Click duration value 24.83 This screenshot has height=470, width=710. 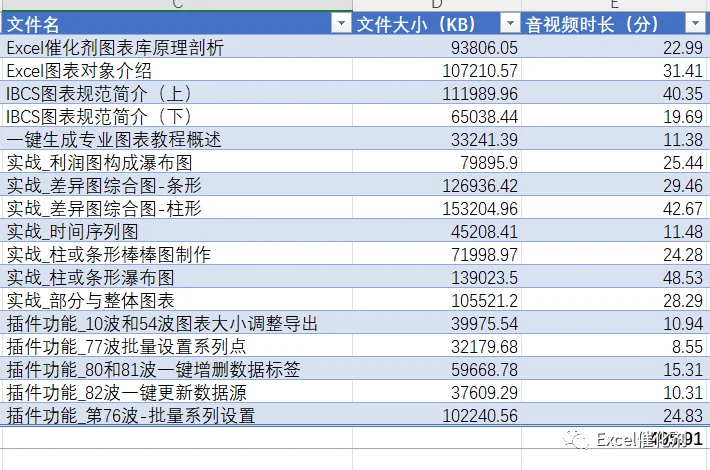(x=683, y=415)
